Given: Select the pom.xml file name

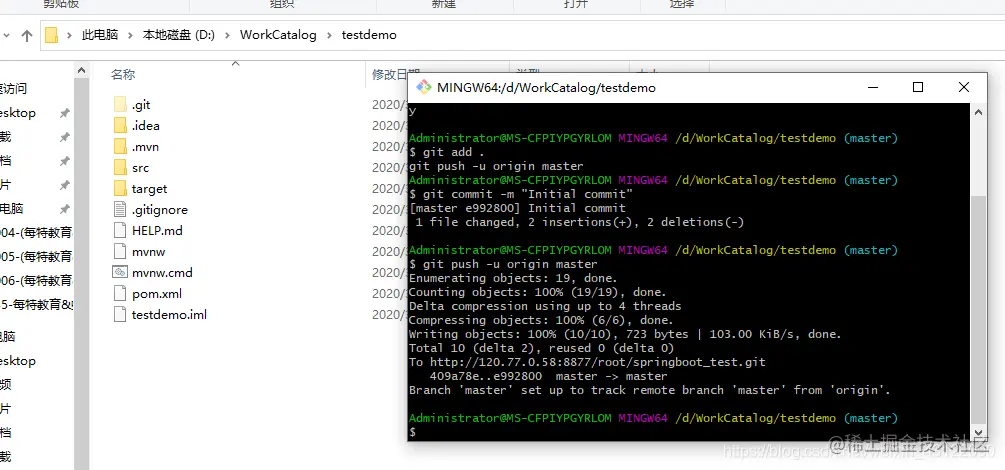Looking at the screenshot, I should [157, 294].
